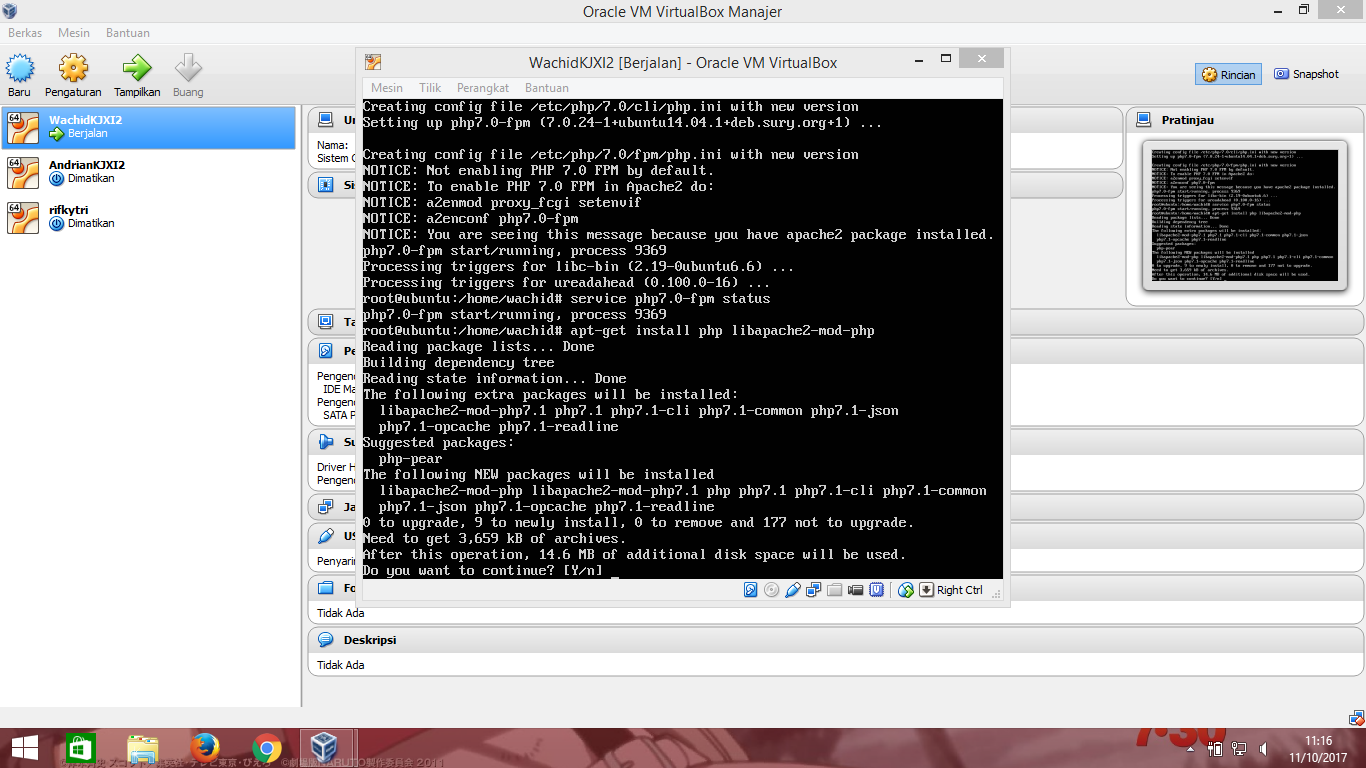This screenshot has height=768, width=1366.
Task: Click VirtualBox icon on the taskbar
Action: [x=325, y=747]
